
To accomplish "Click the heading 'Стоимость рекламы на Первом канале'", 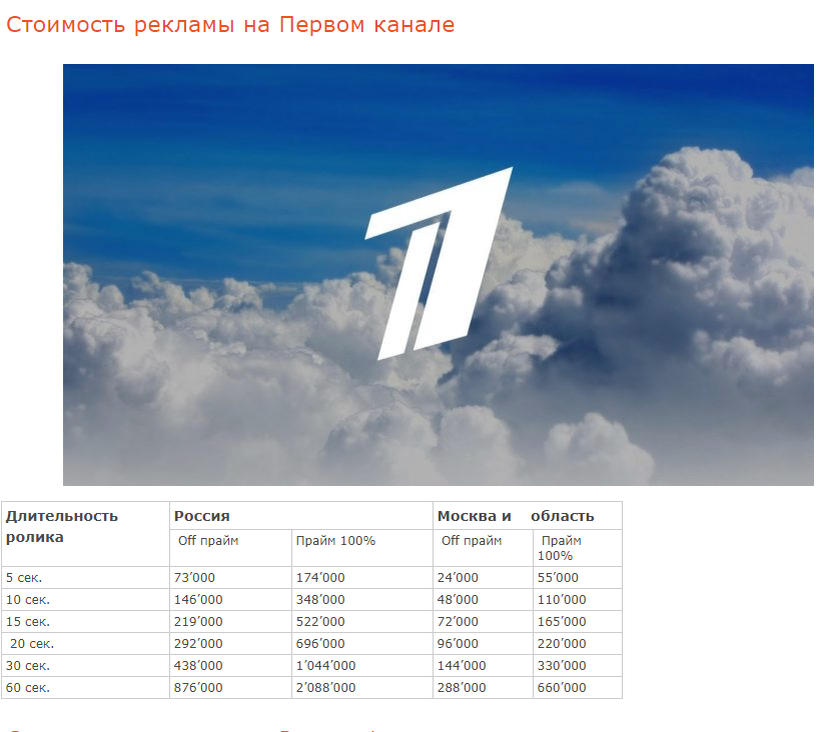I will 230,25.
